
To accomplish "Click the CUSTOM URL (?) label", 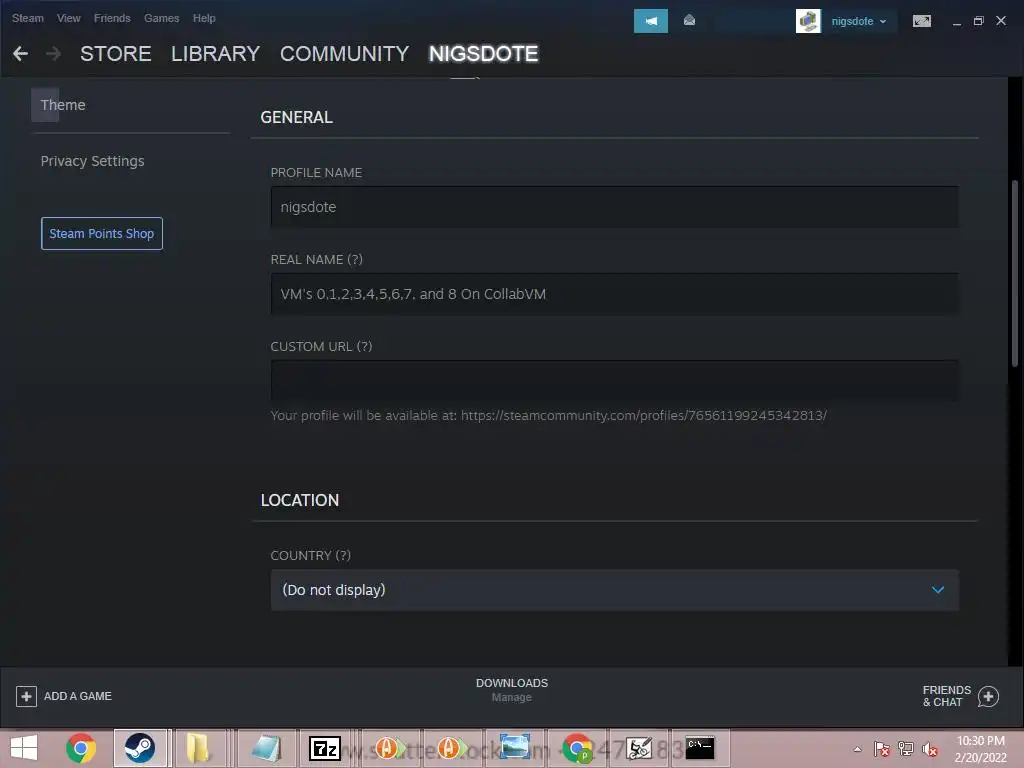I will (x=321, y=346).
